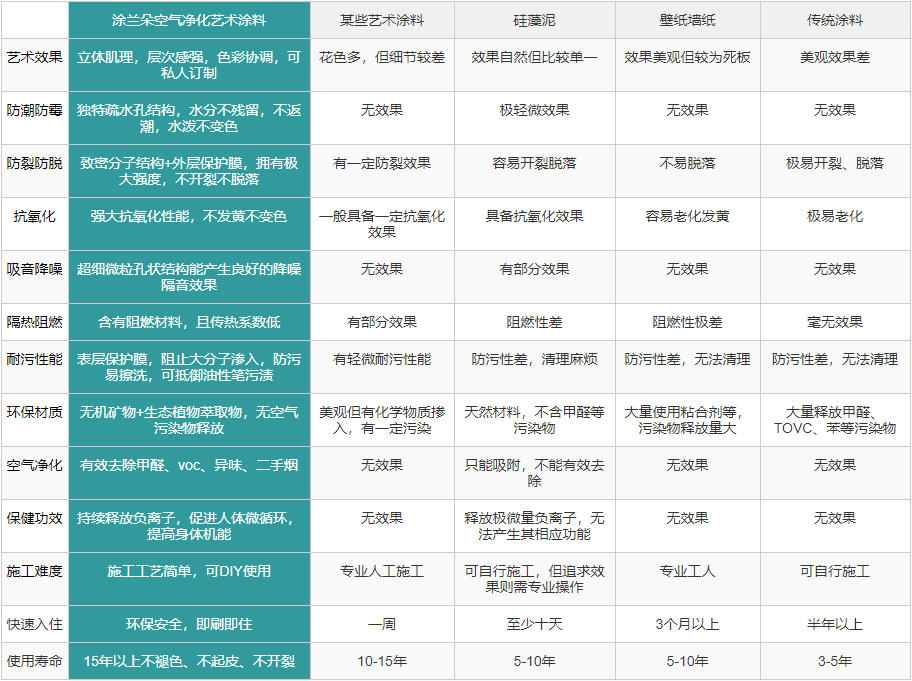Viewport: 912px width, 681px height.
Task: Select cell '有轻微耐污性能'
Action: [x=382, y=367]
